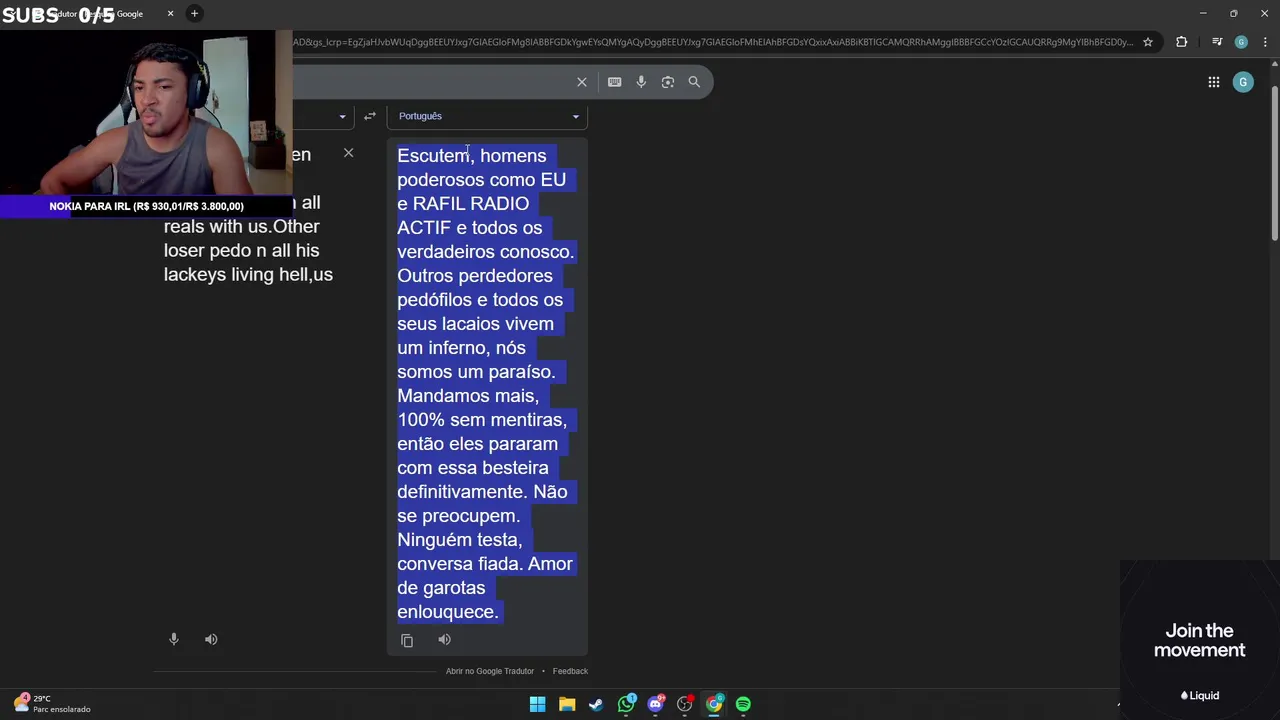Open Spotify from the taskbar
Image resolution: width=1280 pixels, height=720 pixels.
(x=743, y=704)
